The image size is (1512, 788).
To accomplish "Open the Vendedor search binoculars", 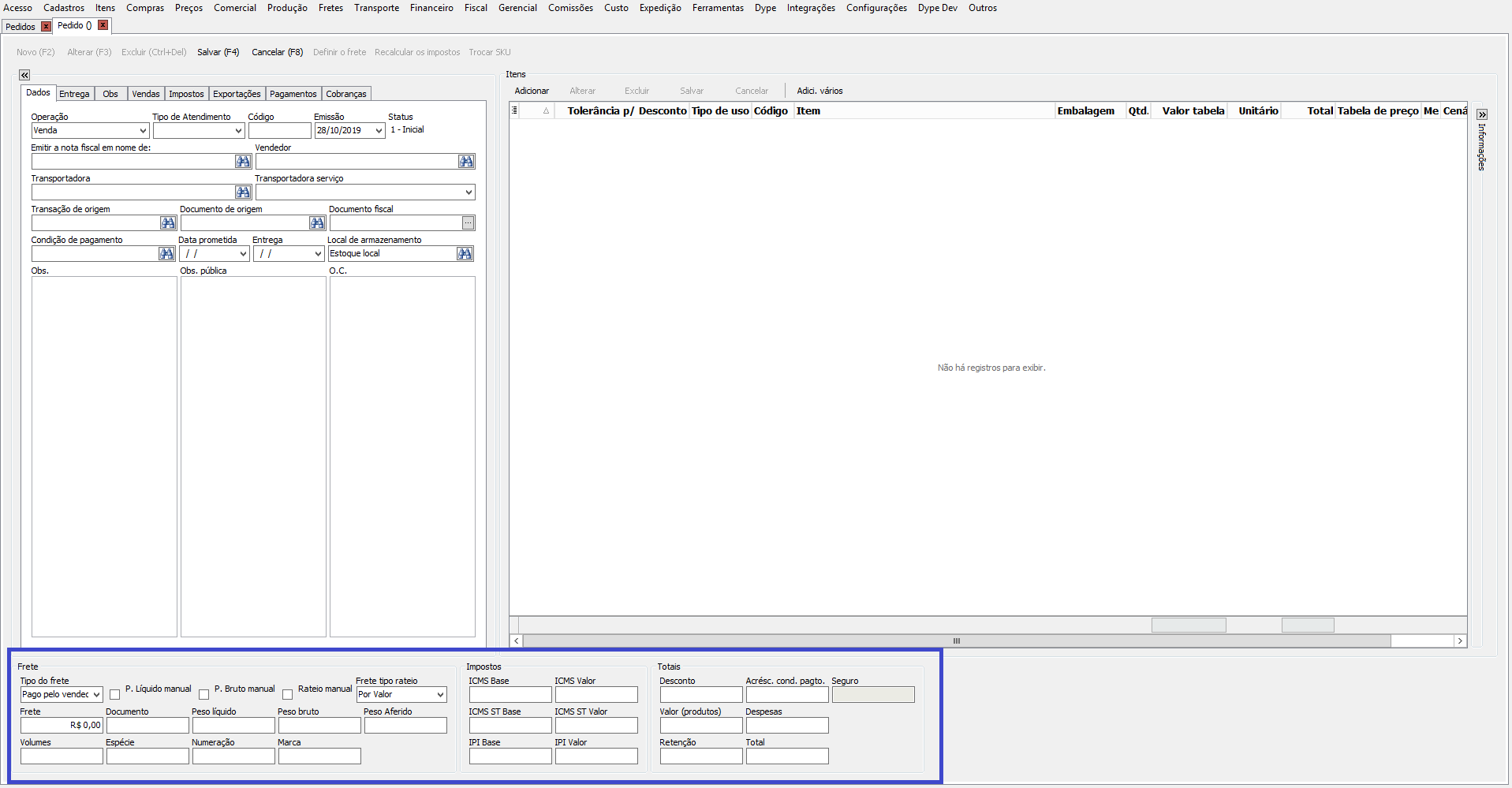I will click(x=466, y=162).
